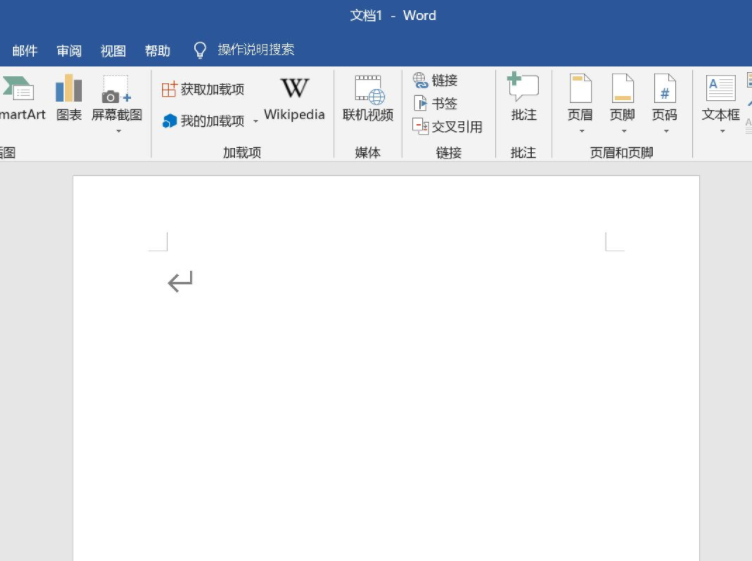Insert a cross-reference (交叉引用)
752x561 pixels.
point(448,127)
